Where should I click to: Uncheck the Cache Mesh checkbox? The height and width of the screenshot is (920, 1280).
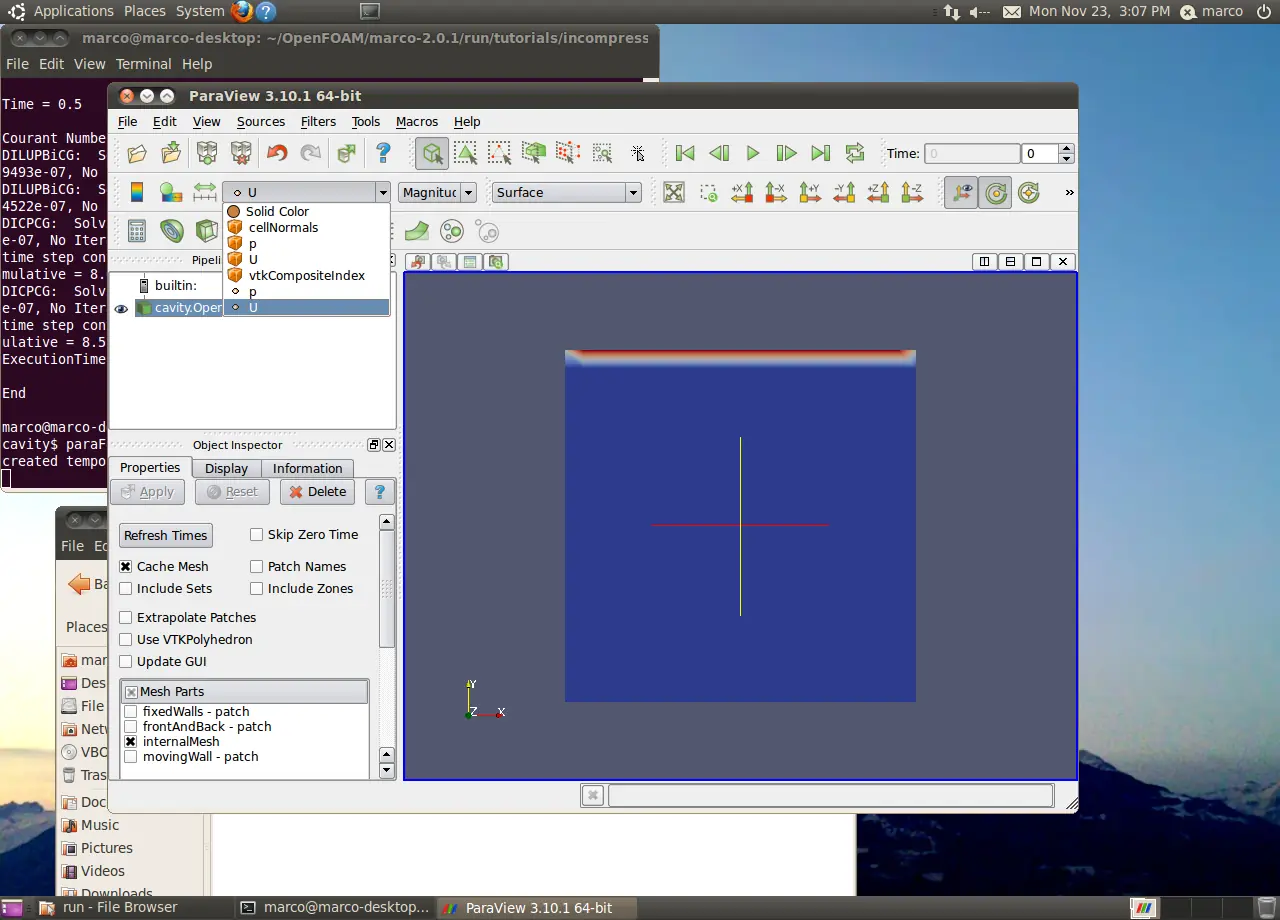tap(126, 567)
